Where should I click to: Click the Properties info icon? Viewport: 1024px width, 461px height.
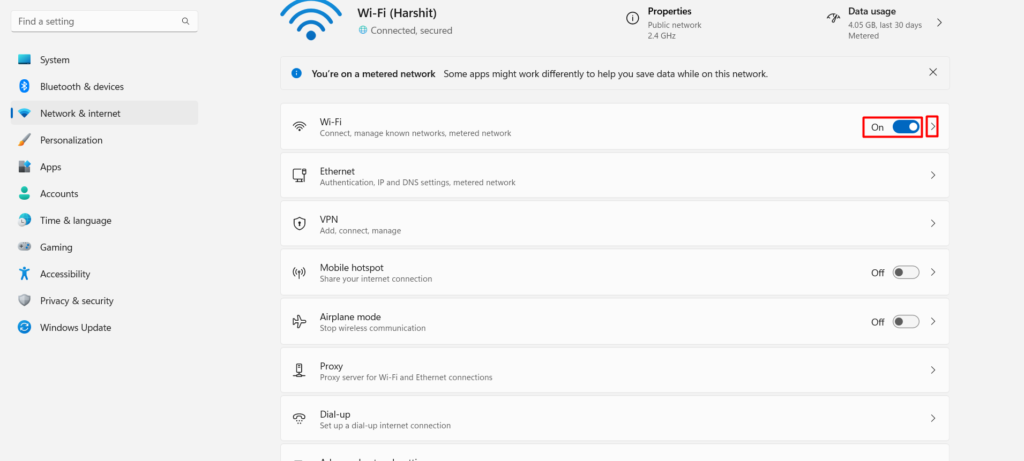click(x=632, y=19)
